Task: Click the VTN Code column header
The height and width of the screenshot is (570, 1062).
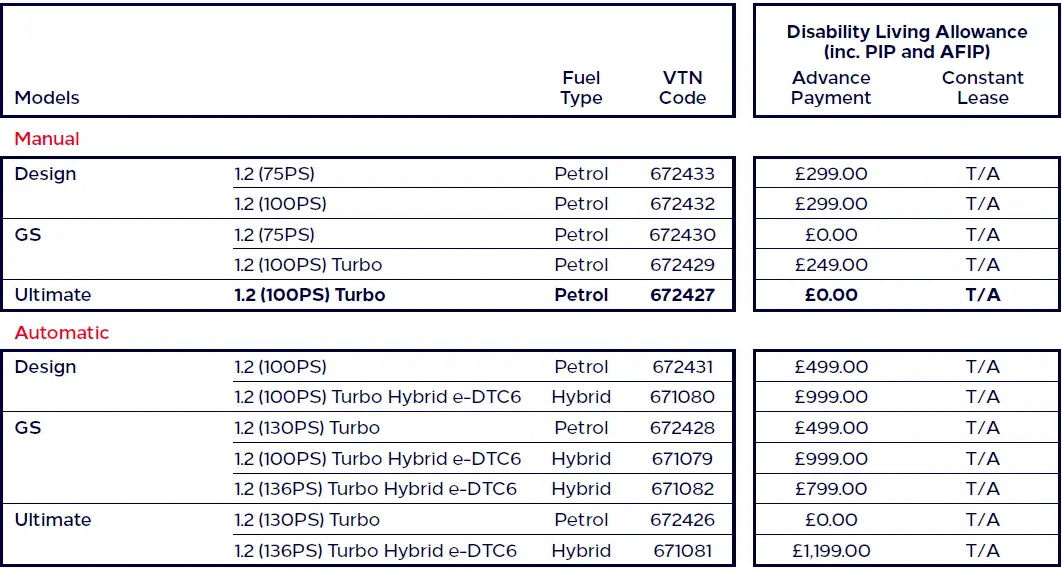Action: click(x=683, y=88)
